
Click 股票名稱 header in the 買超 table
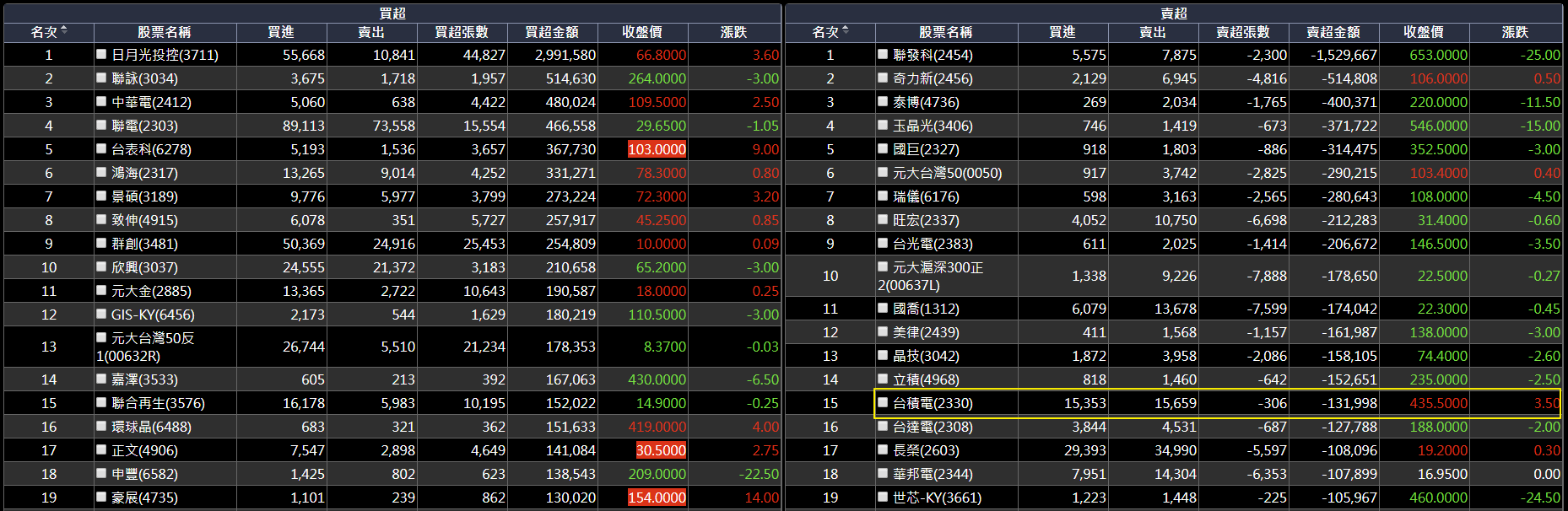click(165, 32)
